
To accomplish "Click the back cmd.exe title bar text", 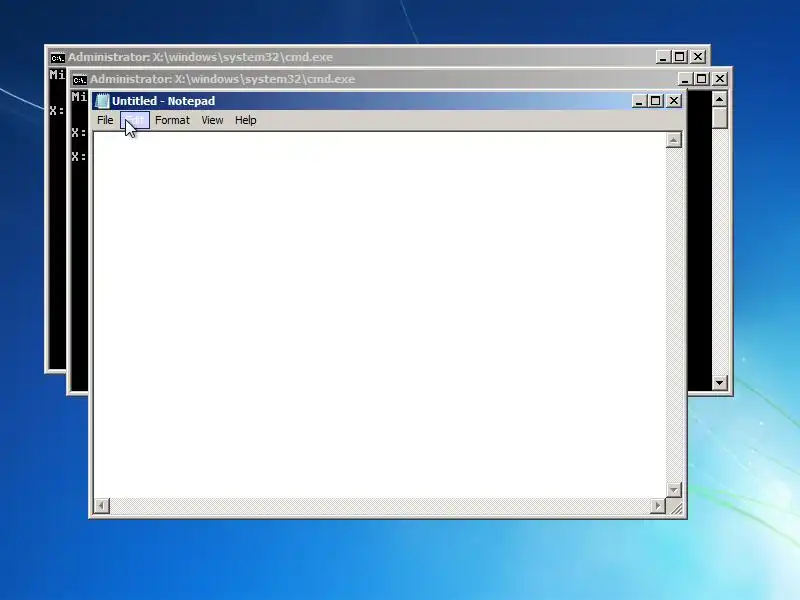I will point(200,57).
